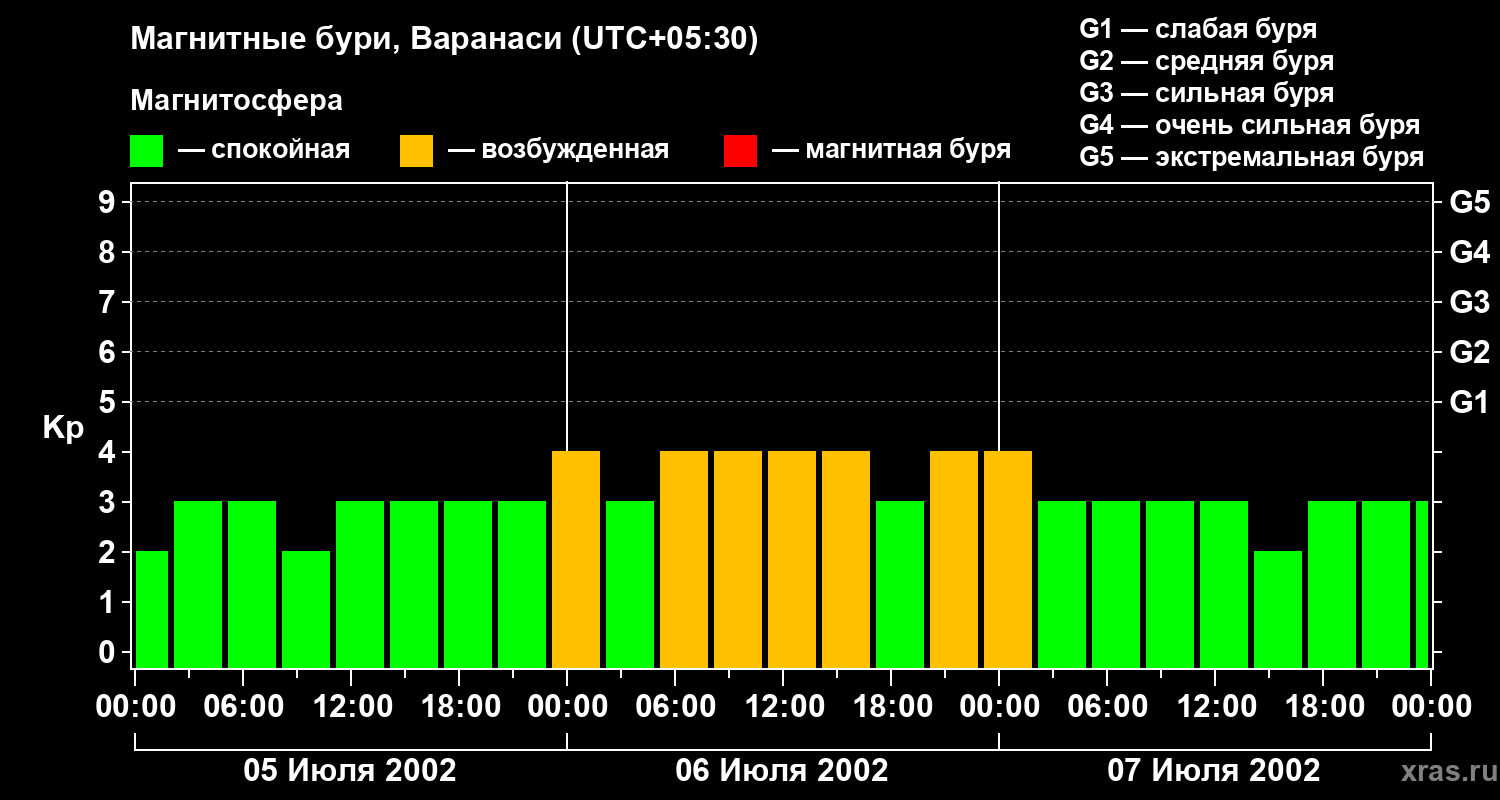Click the G4 label on the right axis
Screen dimensions: 1500x800
coord(1469,252)
